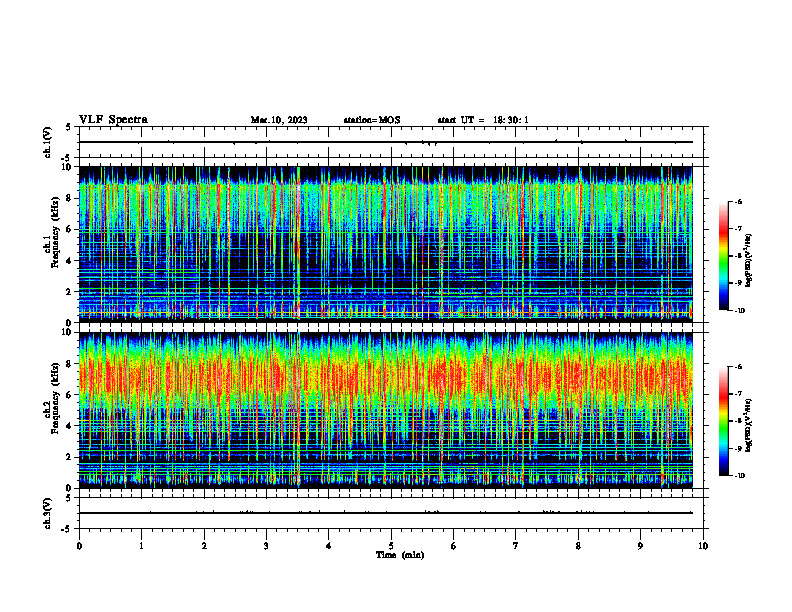Click the "VLF Spectra" plot title
The image size is (792, 612).
[x=113, y=120]
